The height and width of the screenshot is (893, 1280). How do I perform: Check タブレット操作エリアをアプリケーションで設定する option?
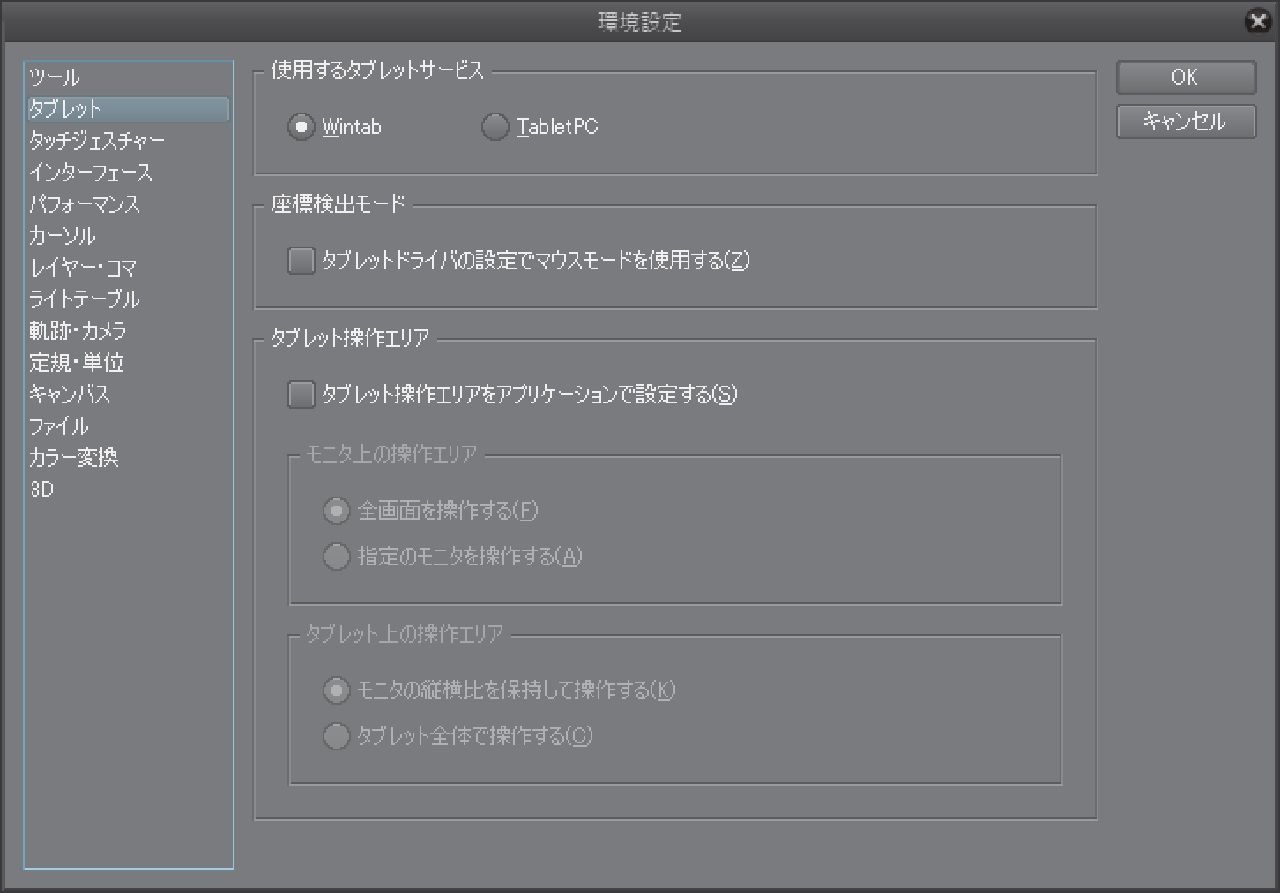point(300,395)
